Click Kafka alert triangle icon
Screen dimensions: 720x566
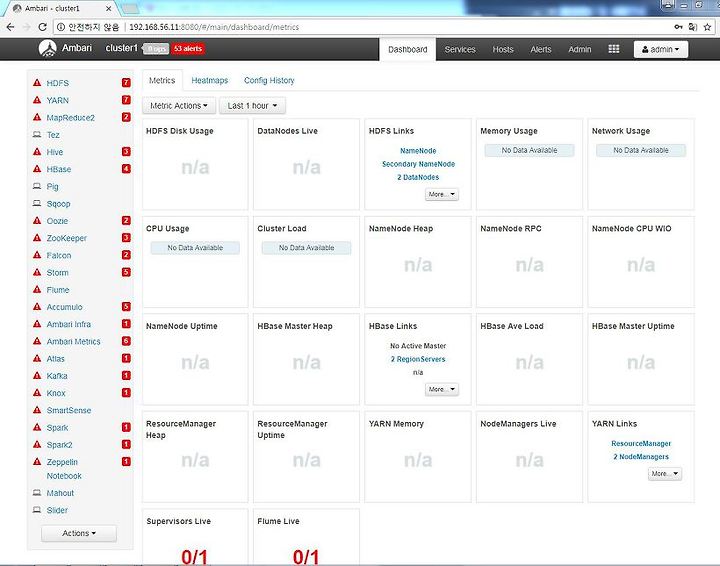(37, 375)
